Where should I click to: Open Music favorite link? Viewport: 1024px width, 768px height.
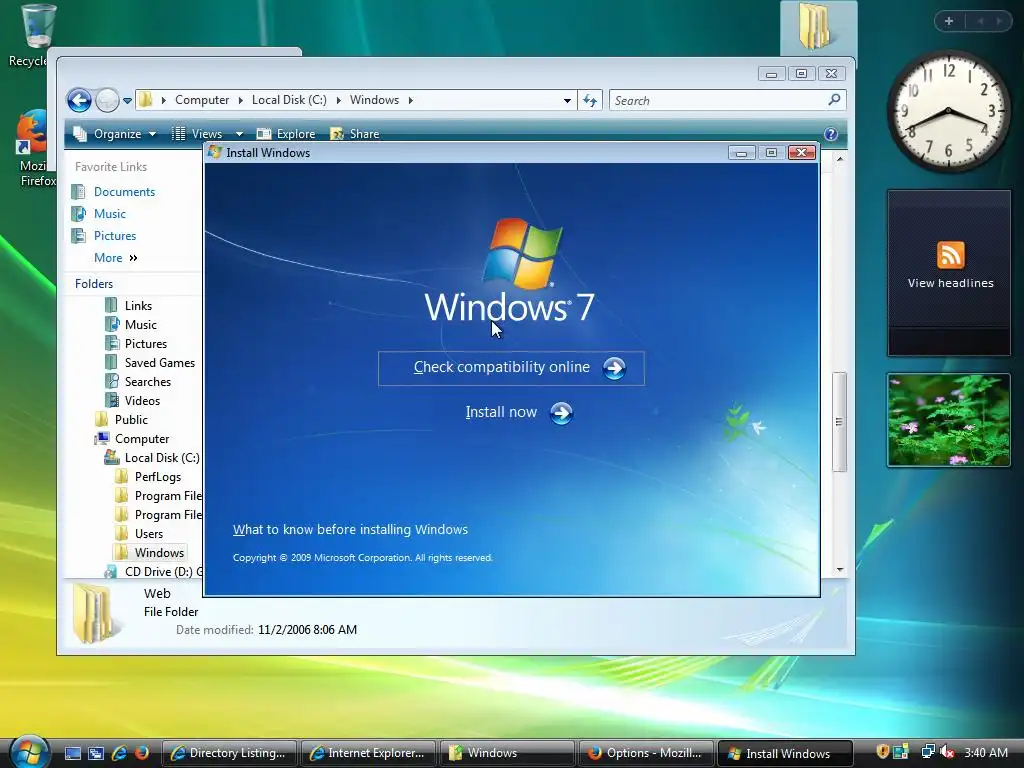coord(110,214)
